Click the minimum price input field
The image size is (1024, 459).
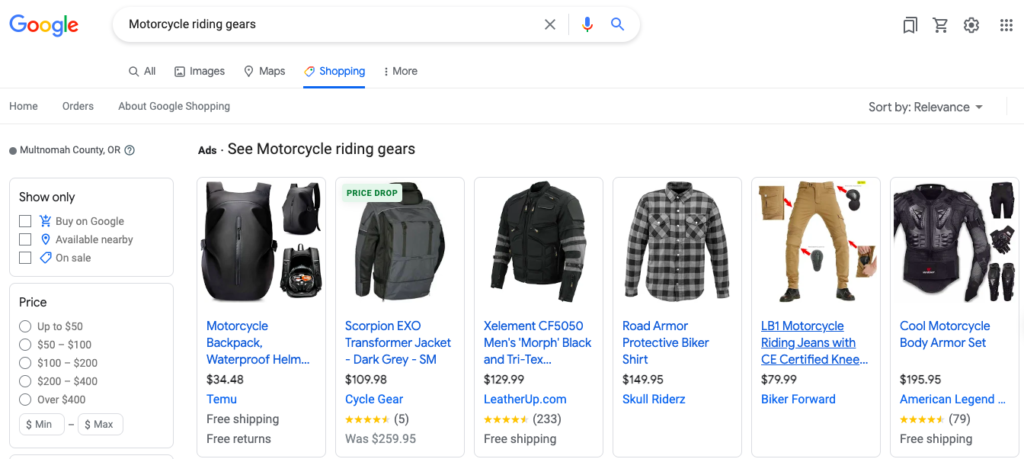click(43, 424)
